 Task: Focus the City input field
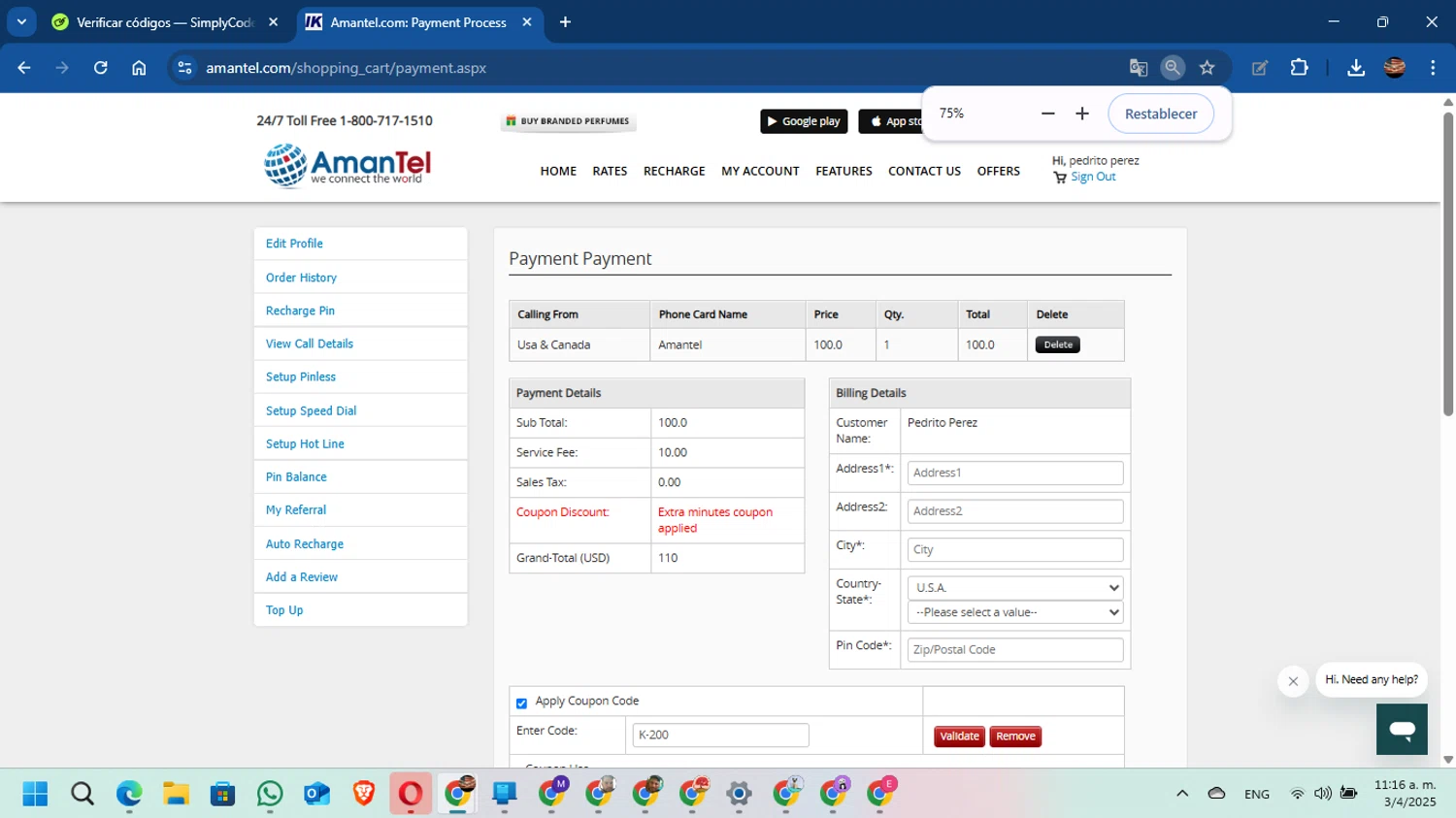(x=1015, y=549)
